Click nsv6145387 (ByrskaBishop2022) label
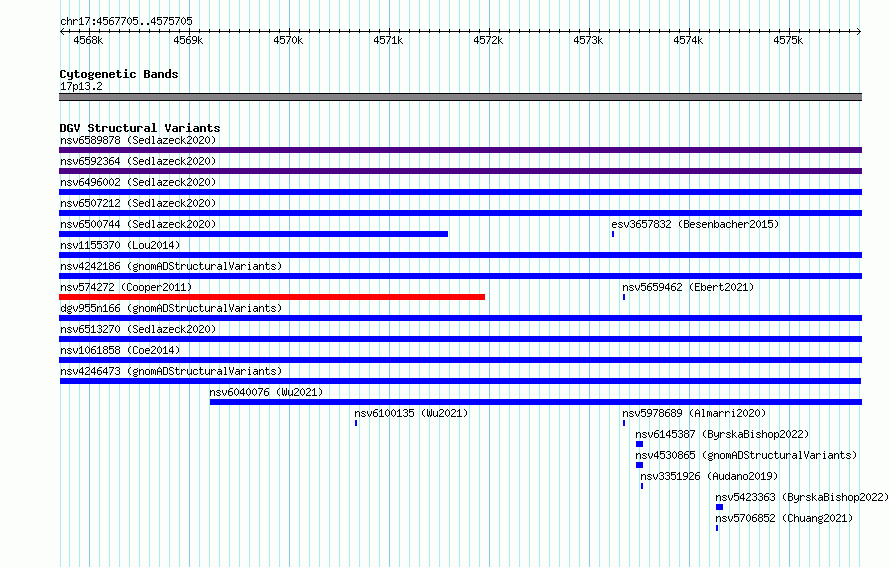The width and height of the screenshot is (890, 567). coord(722,434)
